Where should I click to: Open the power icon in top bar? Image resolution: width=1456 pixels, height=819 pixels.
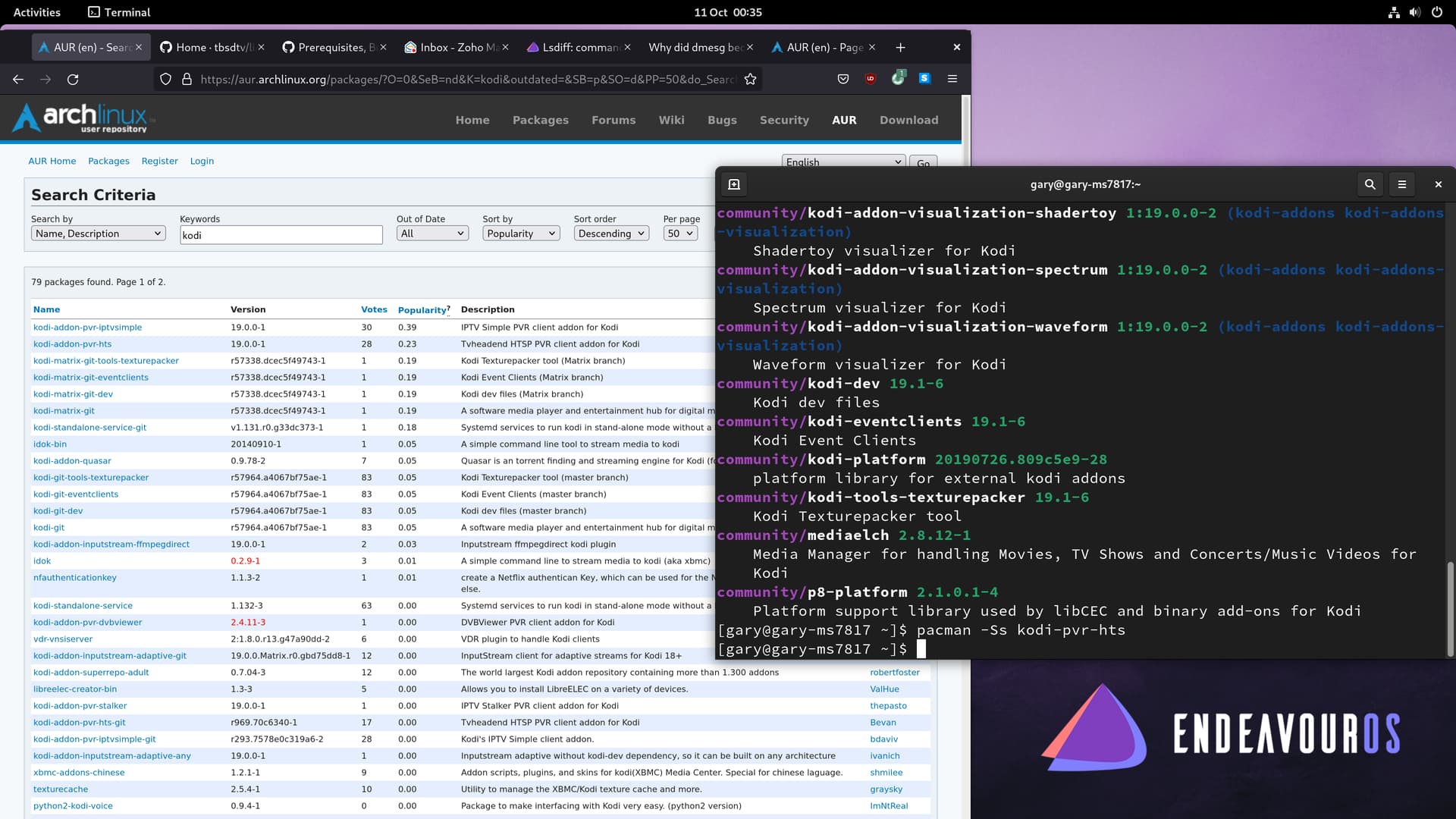click(x=1436, y=12)
